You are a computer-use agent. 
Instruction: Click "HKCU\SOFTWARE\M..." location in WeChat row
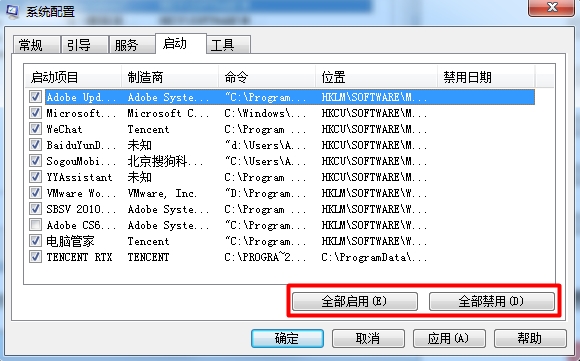pos(374,129)
